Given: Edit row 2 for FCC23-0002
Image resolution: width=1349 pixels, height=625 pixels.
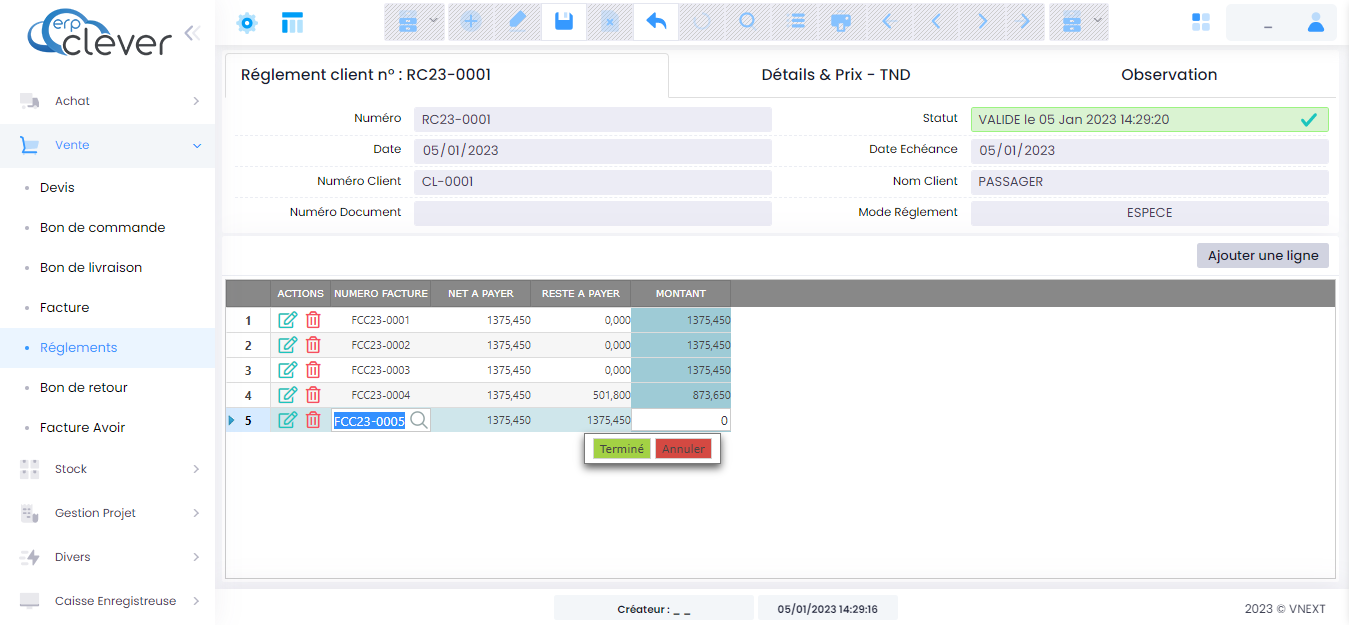Looking at the screenshot, I should click(287, 345).
